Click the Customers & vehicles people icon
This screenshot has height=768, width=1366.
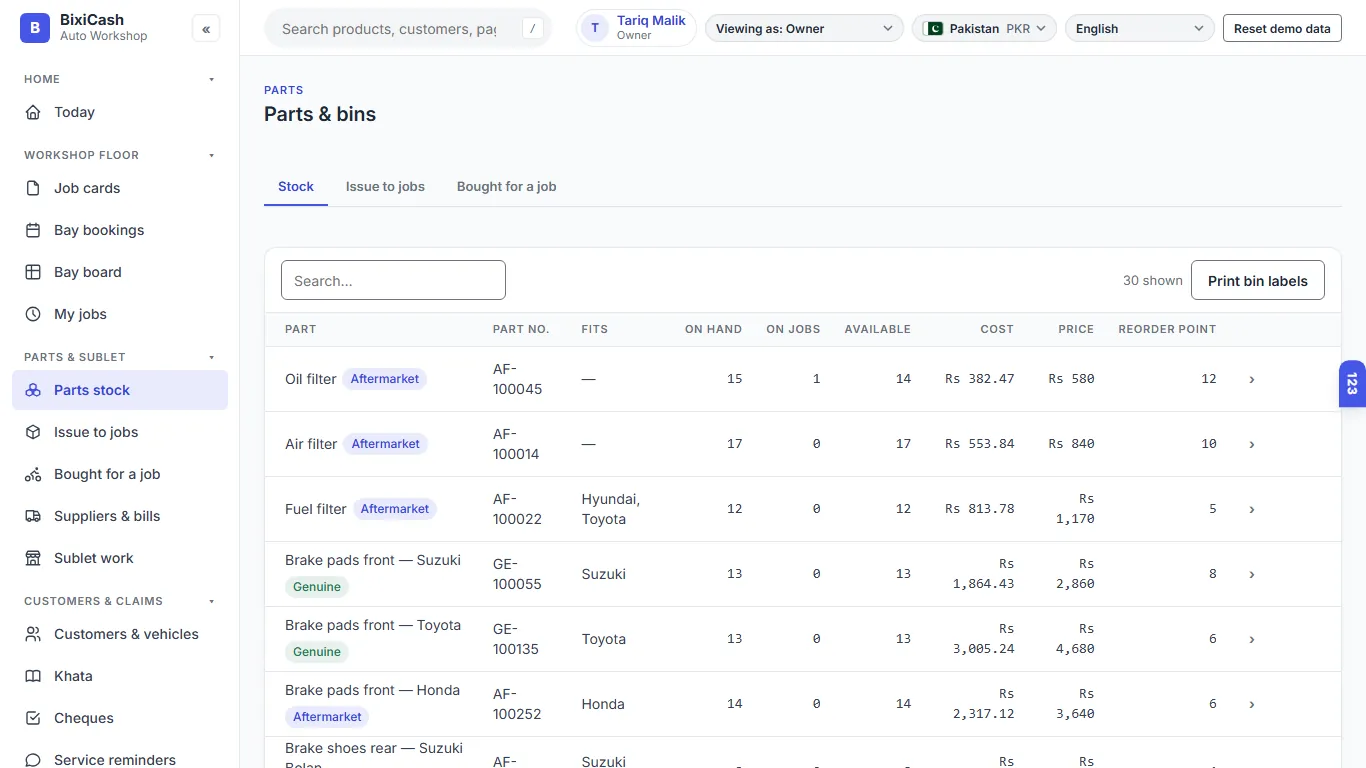point(33,634)
